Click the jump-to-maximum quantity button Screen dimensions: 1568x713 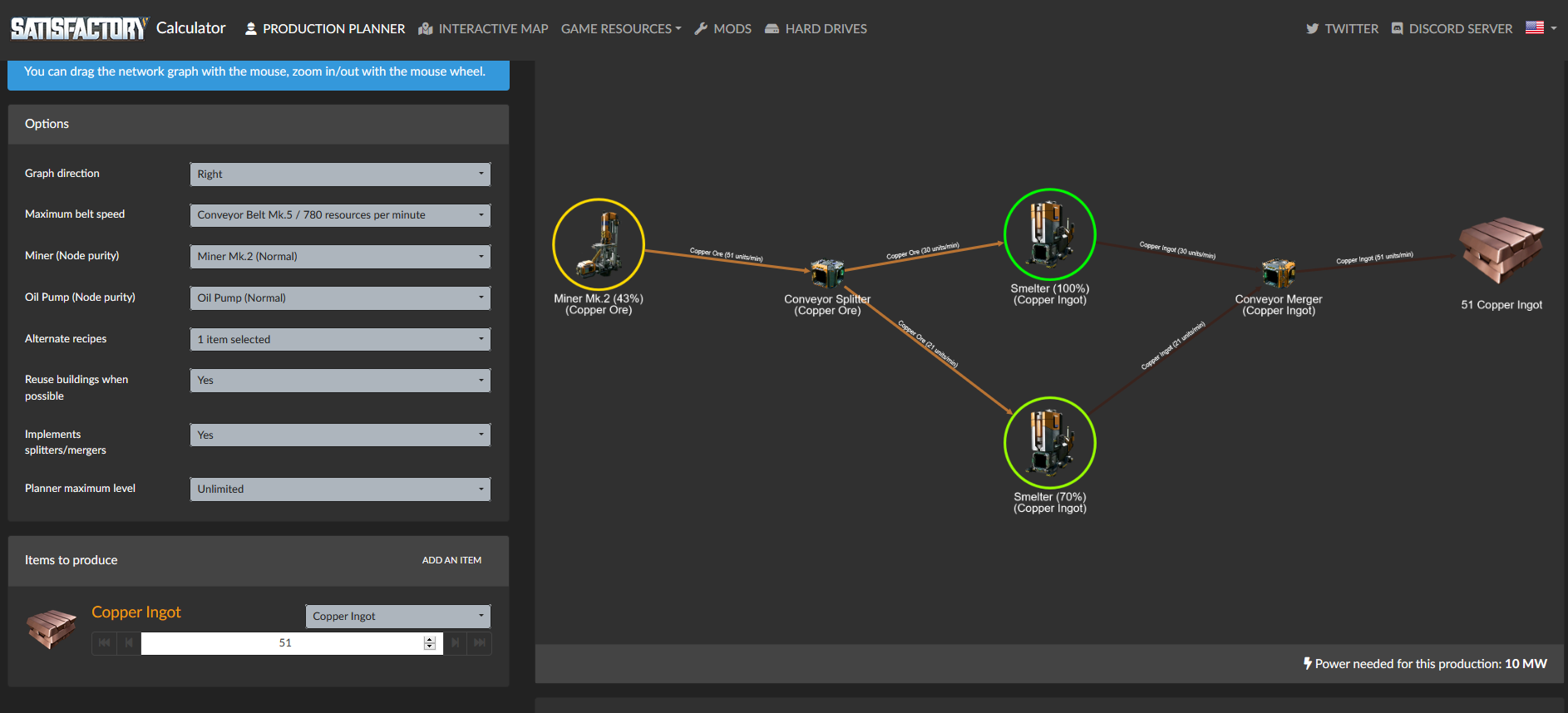click(x=480, y=643)
